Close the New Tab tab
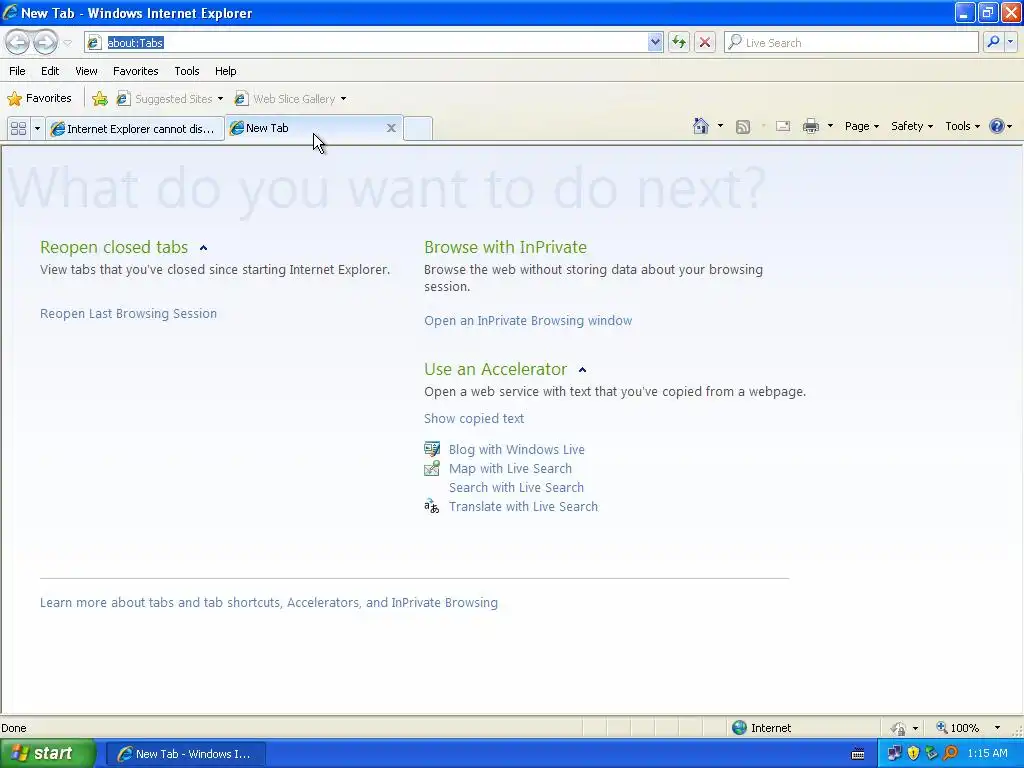 click(391, 128)
